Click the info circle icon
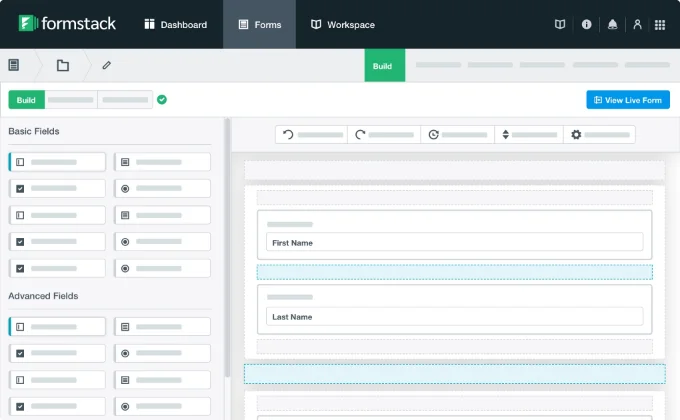The image size is (680, 420). tap(586, 24)
